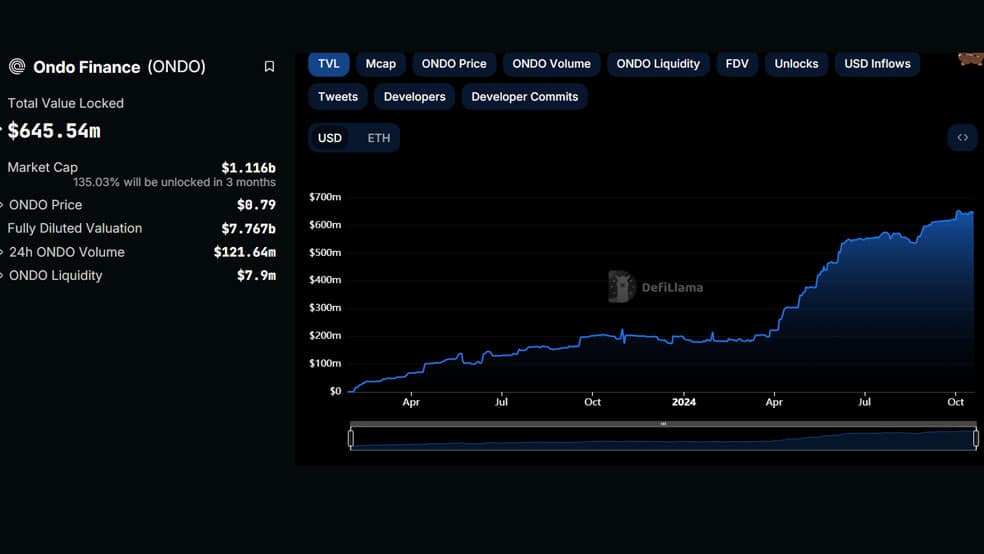Grab the right range selector handle
The width and height of the screenshot is (984, 554).
tap(976, 438)
